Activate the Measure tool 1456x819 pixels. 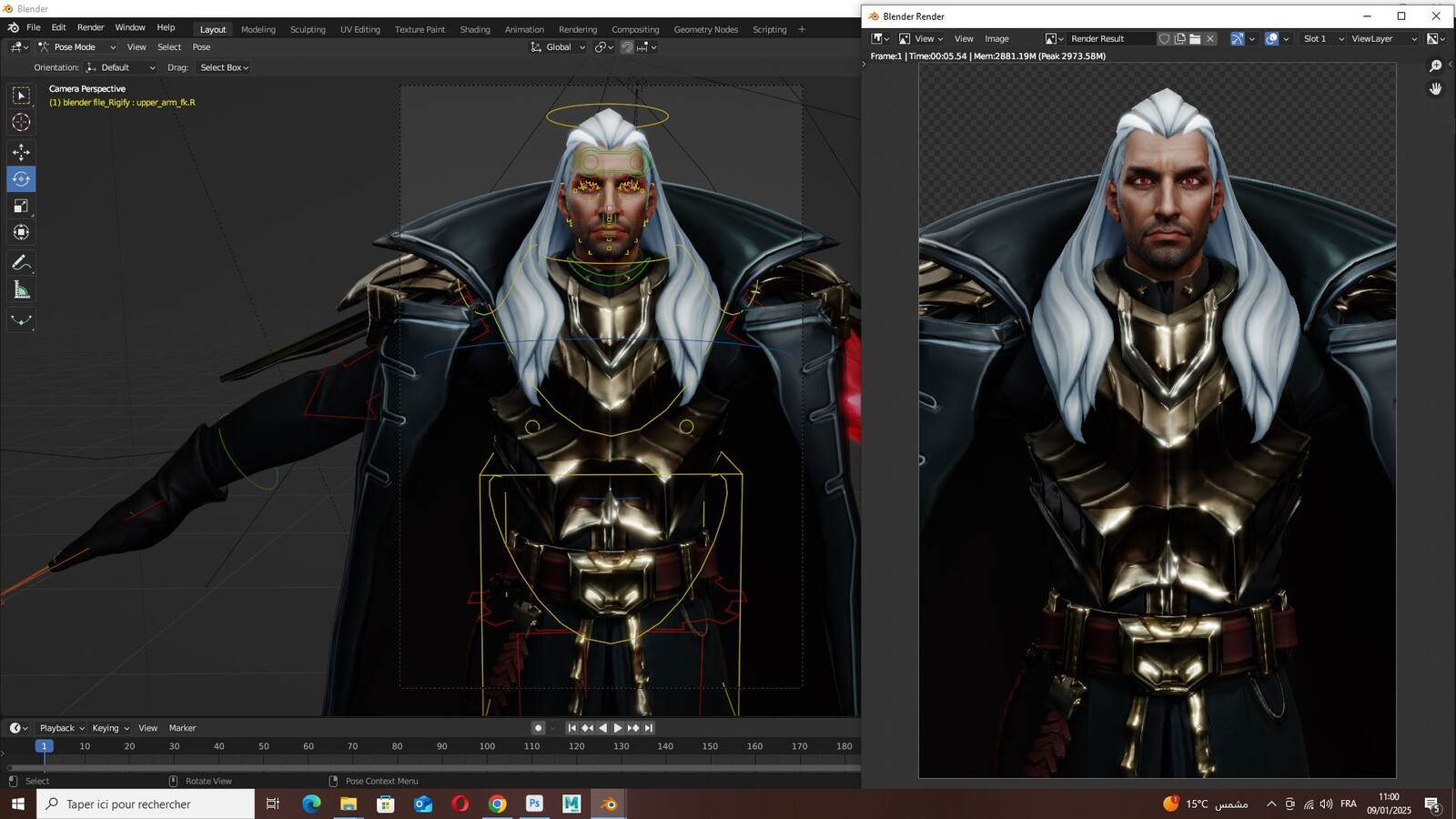click(21, 290)
